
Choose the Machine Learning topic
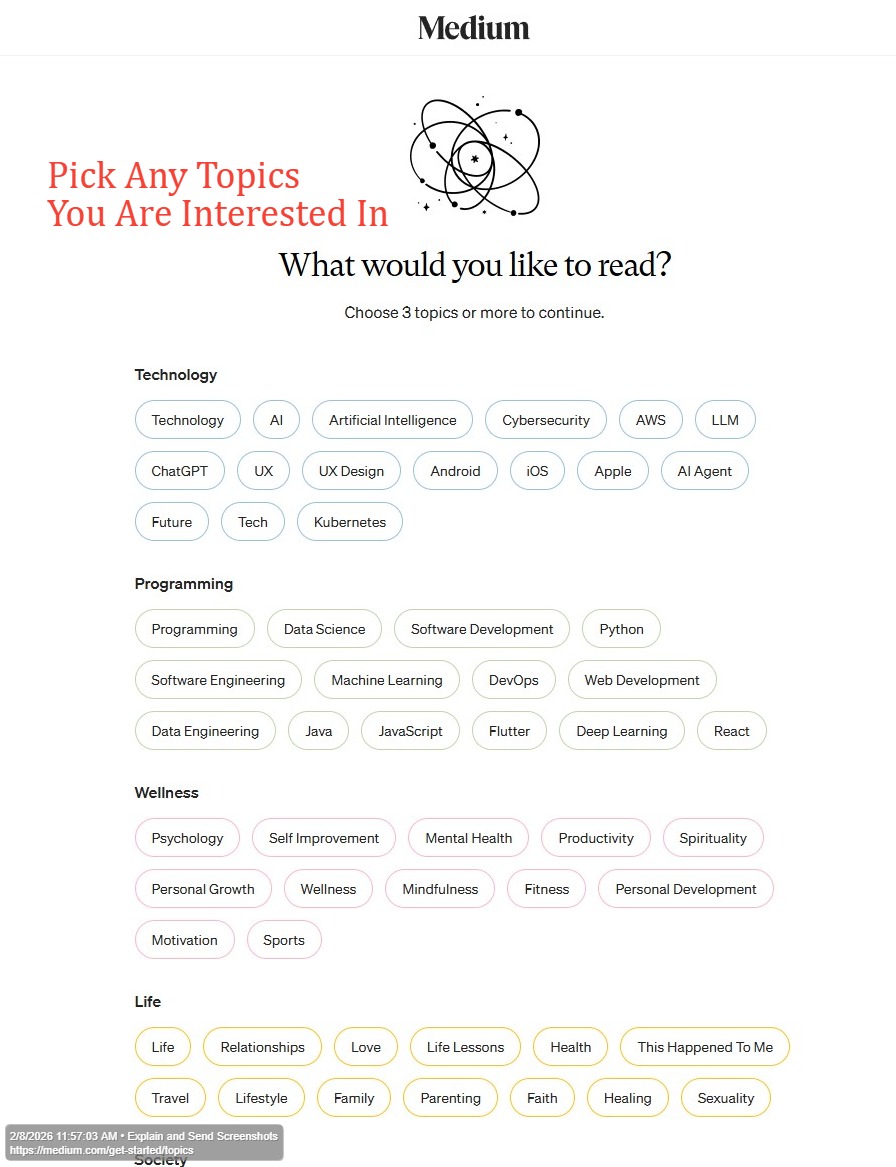pos(386,680)
